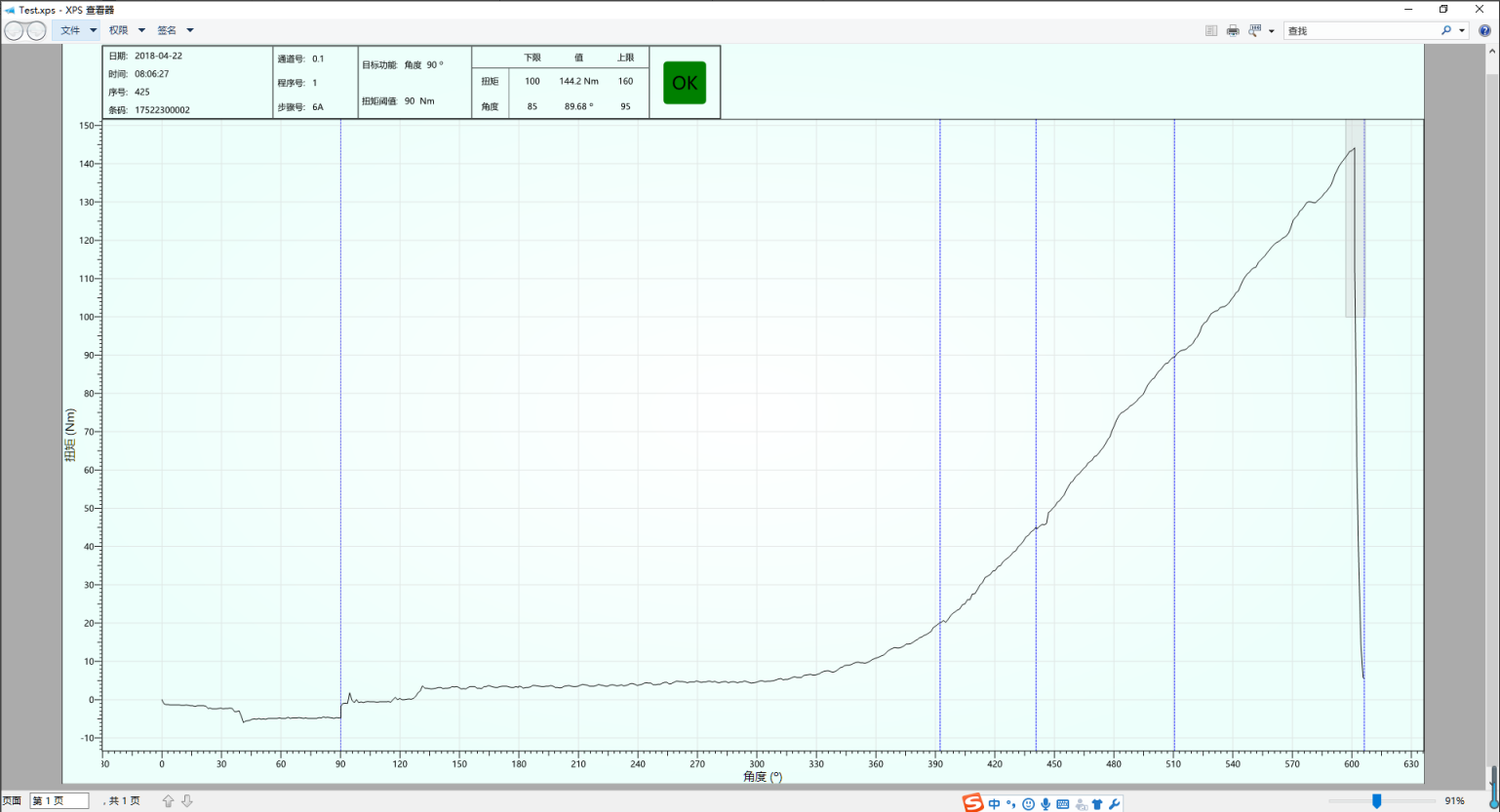Screen dimensions: 1500x812
Task: Click the green OK status indicator
Action: tap(685, 83)
